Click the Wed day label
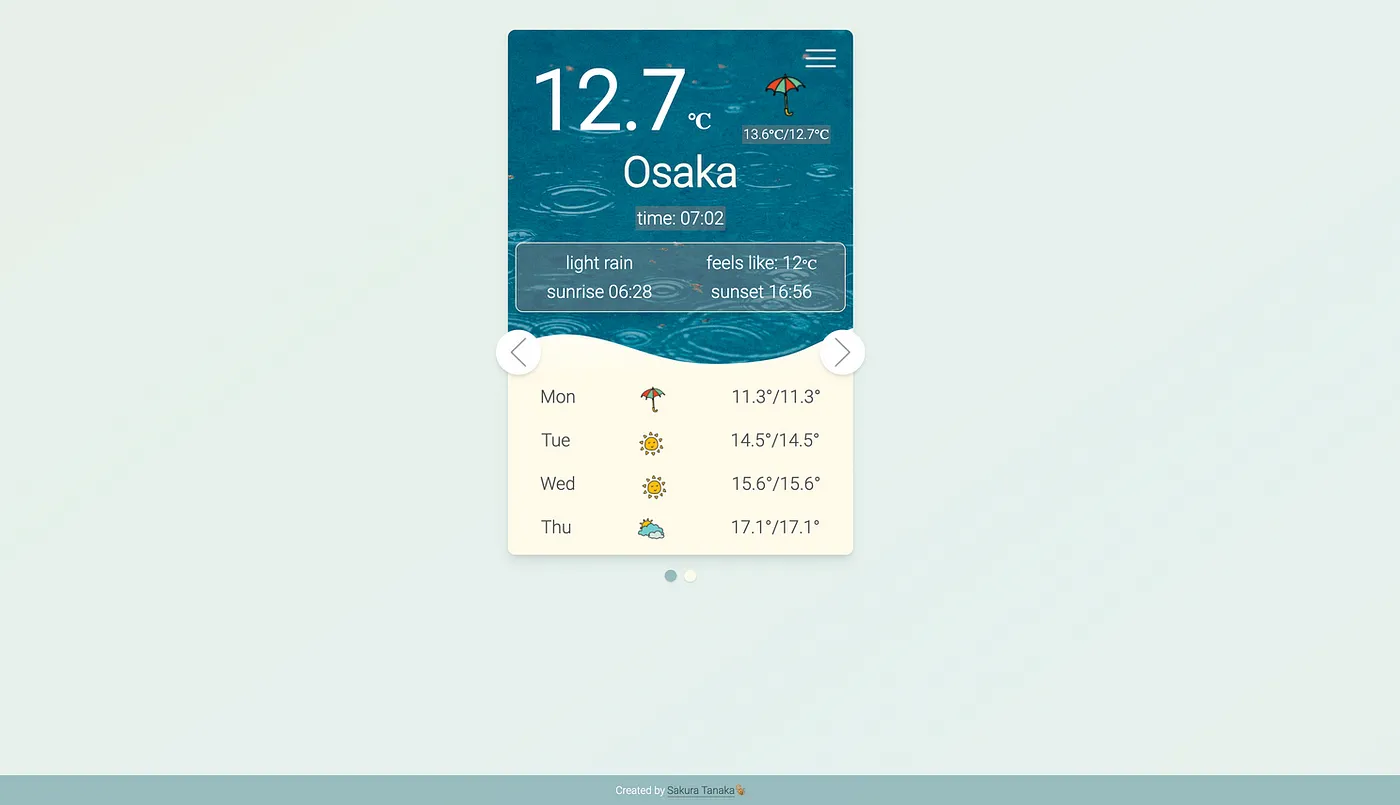The image size is (1400, 805). (x=558, y=484)
